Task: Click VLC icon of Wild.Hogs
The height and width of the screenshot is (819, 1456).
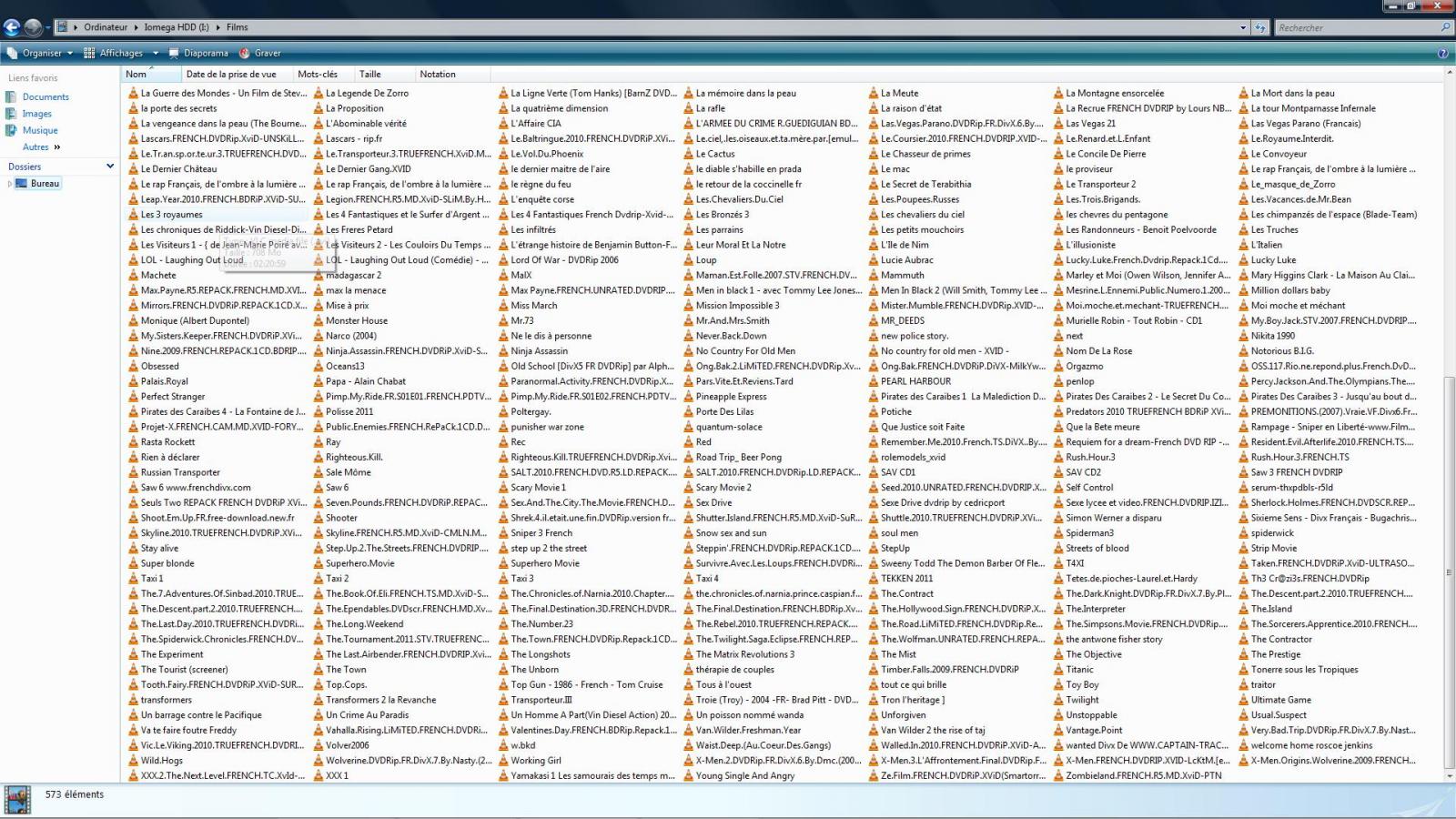Action: (x=133, y=760)
